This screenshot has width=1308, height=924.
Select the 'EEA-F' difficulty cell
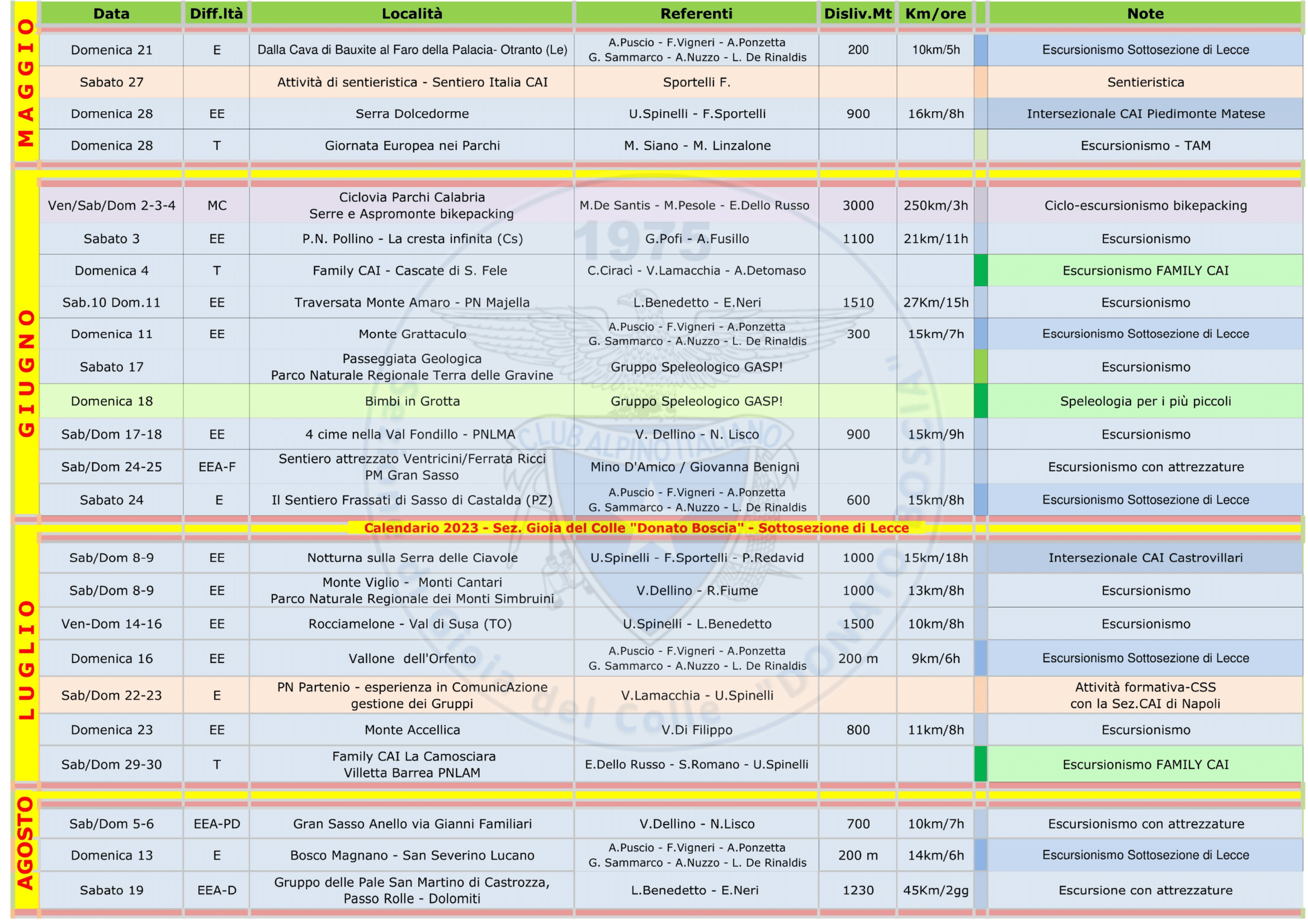[216, 467]
